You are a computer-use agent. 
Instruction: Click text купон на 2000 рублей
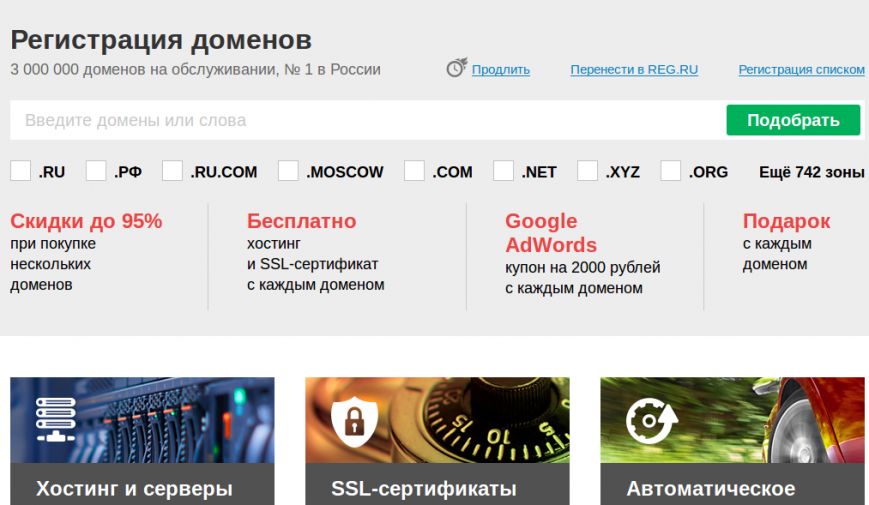coord(582,268)
